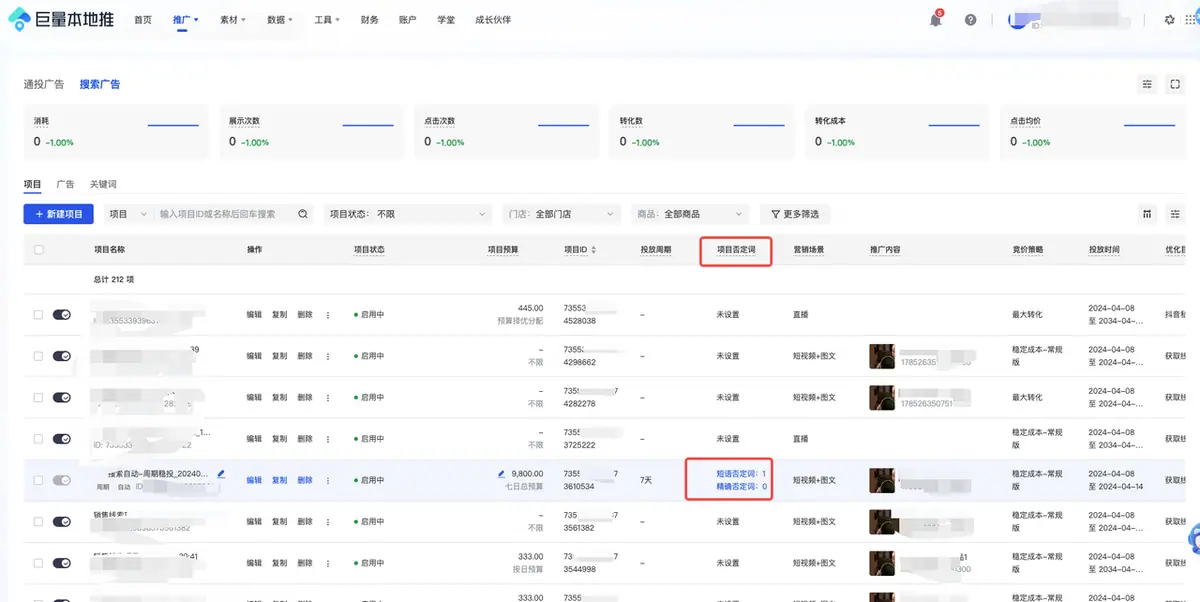Screen dimensions: 1200x602
Task: Click 复制 for project 4298662
Action: click(280, 356)
